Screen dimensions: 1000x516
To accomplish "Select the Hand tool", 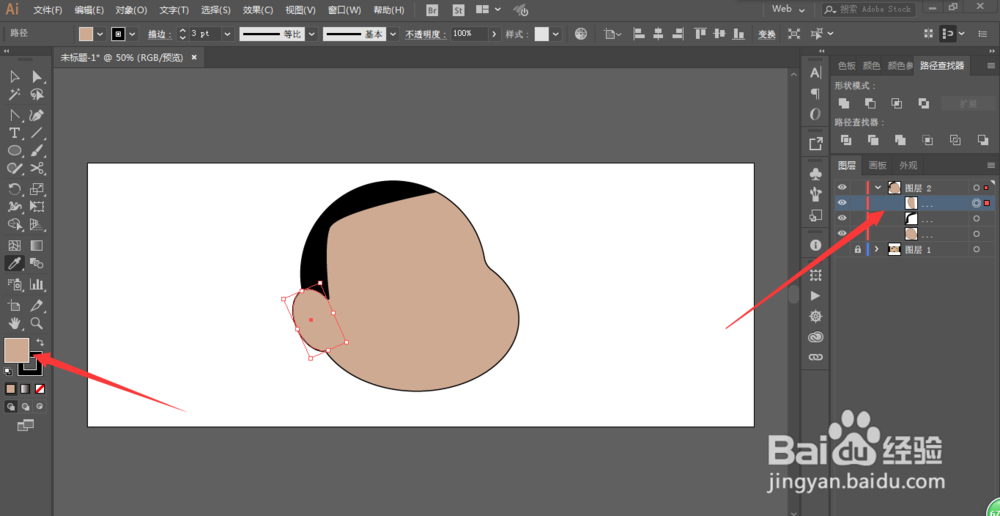I will click(14, 323).
